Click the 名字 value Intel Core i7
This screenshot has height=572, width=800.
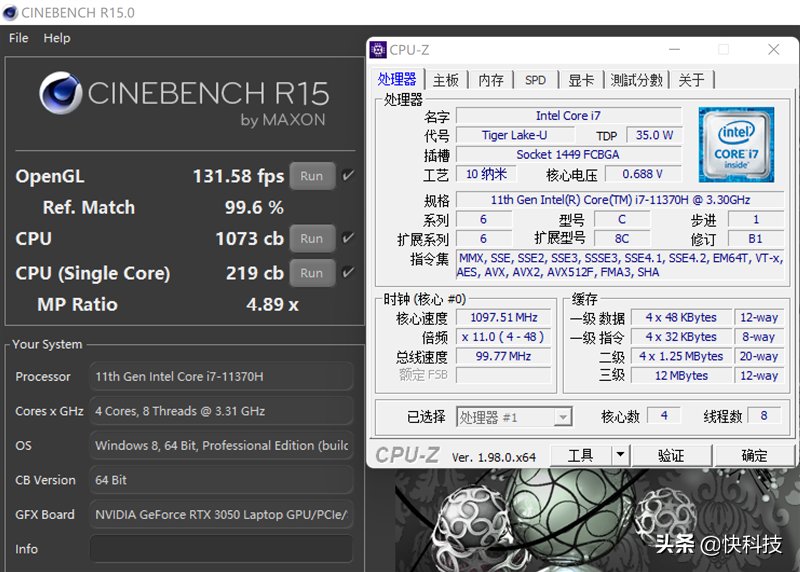[x=568, y=116]
